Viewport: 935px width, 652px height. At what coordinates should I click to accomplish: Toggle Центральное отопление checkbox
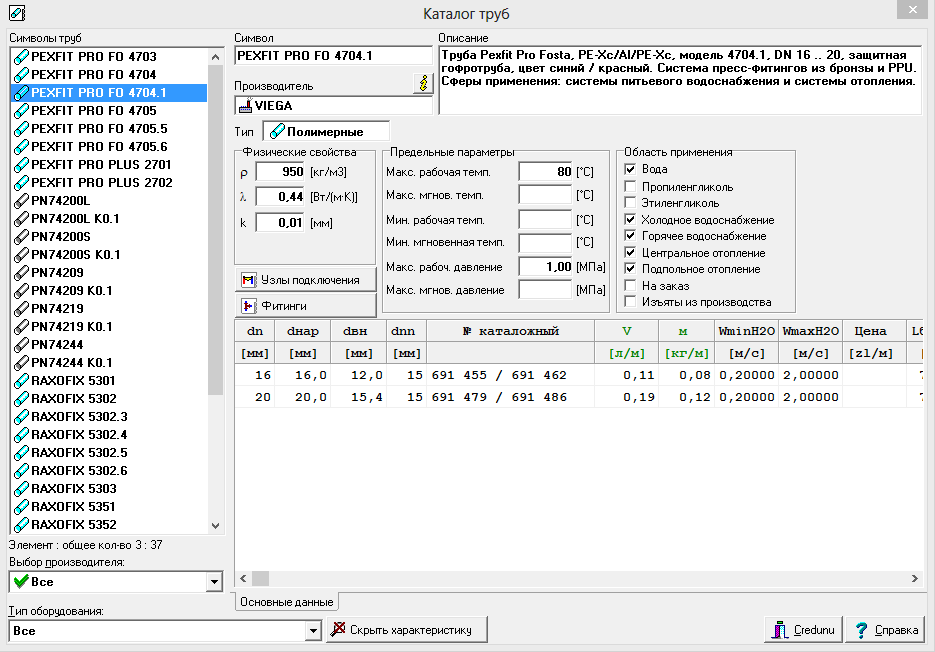(630, 253)
